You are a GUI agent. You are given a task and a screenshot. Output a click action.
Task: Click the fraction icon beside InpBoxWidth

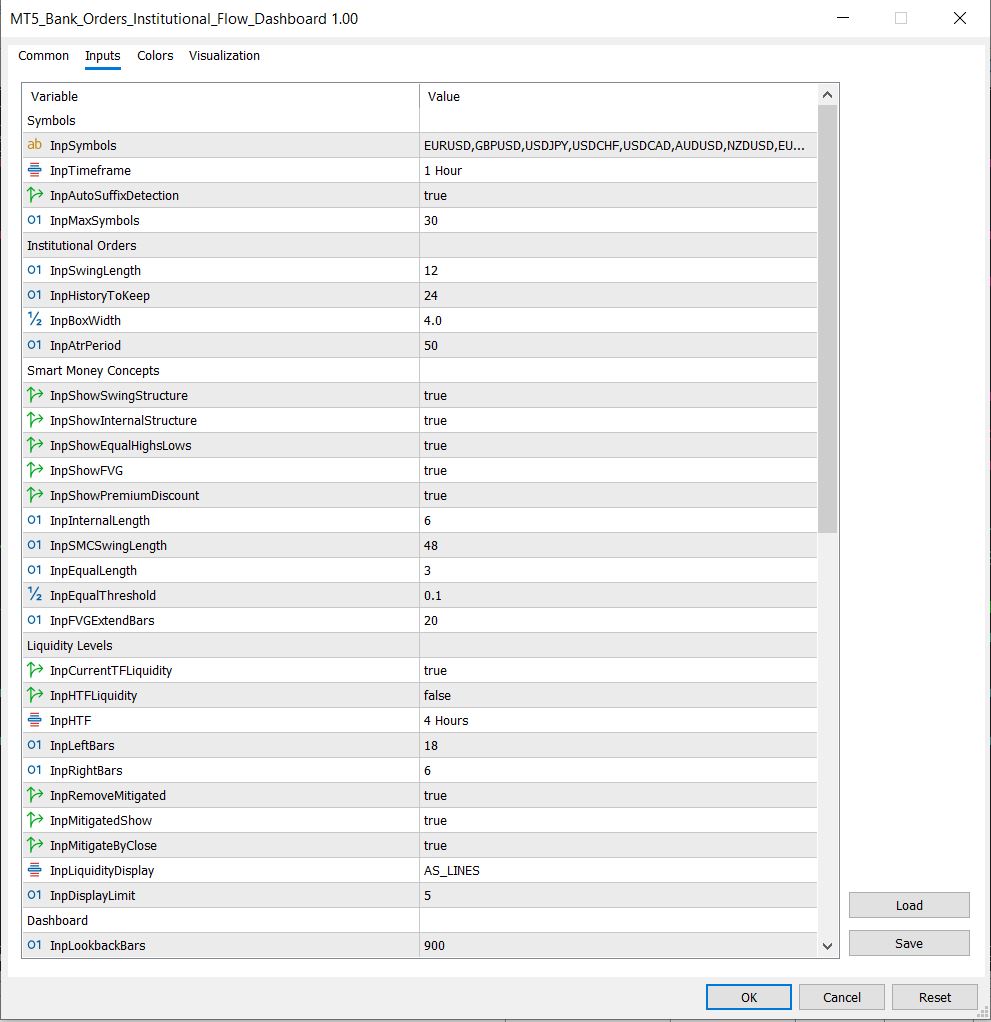pyautogui.click(x=35, y=319)
